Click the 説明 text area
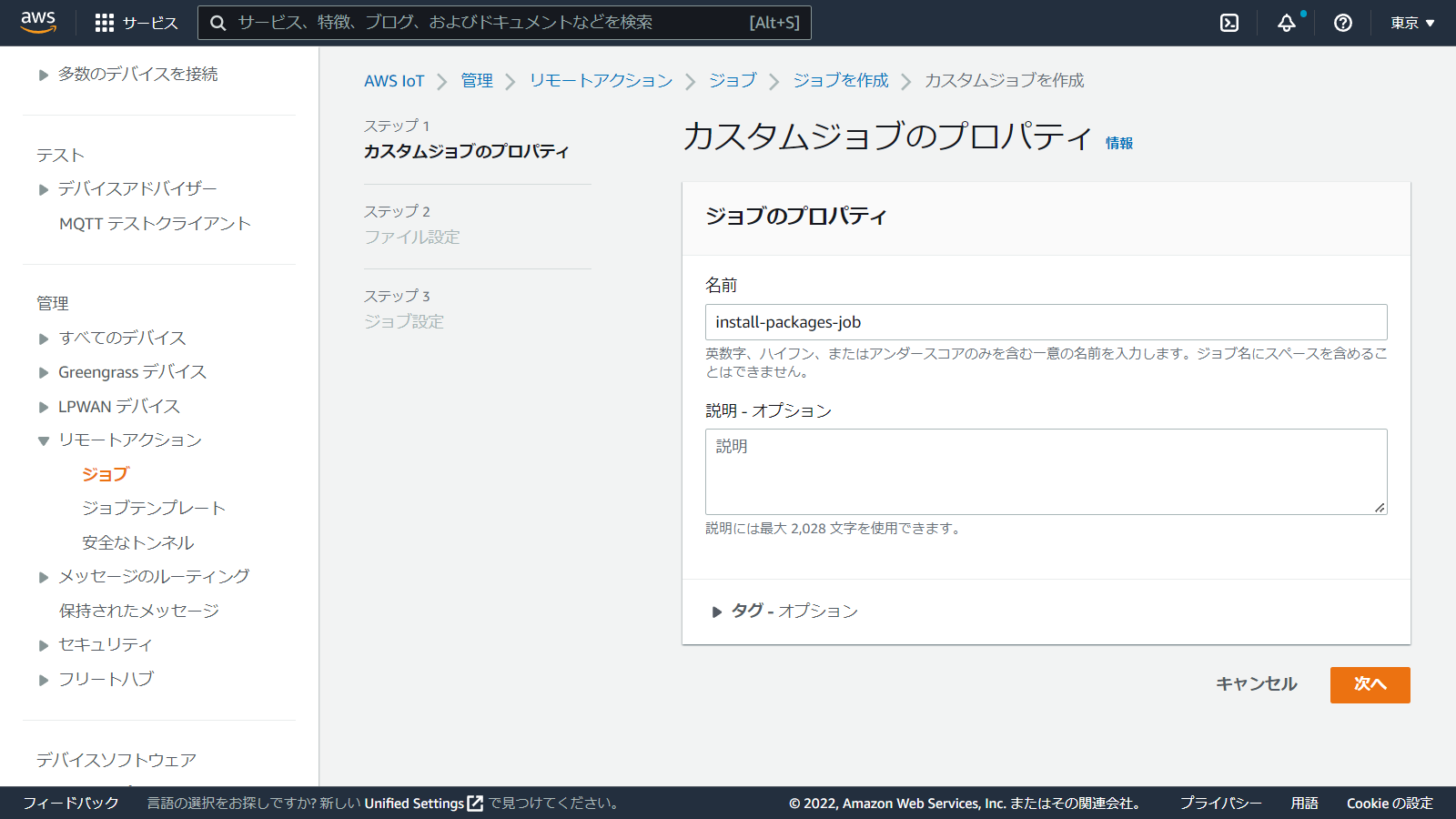The width and height of the screenshot is (1456, 819). 1046,471
